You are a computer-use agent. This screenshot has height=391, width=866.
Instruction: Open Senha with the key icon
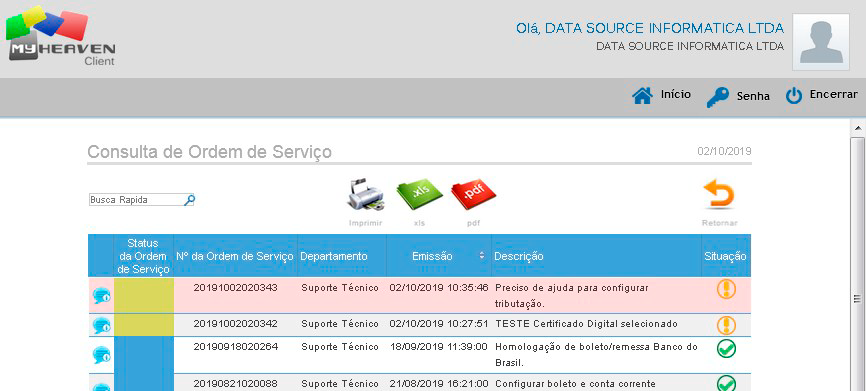[718, 97]
